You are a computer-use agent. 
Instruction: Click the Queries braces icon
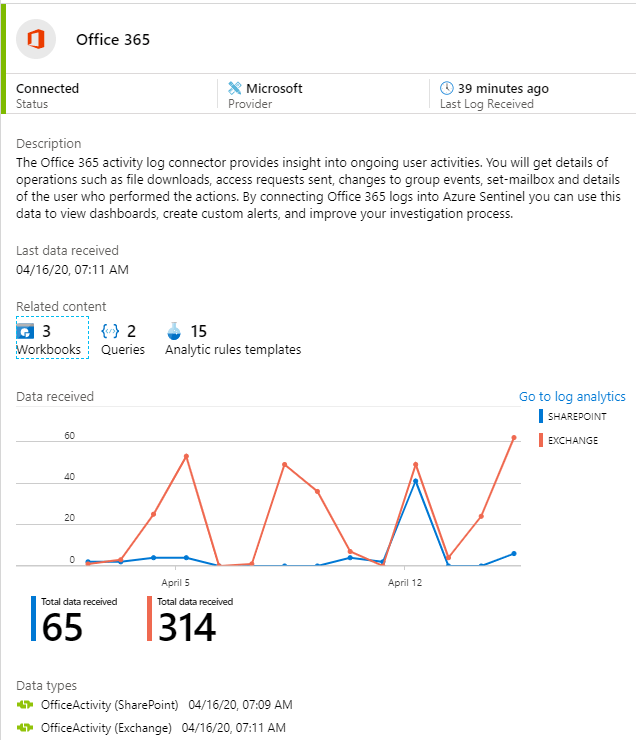110,330
